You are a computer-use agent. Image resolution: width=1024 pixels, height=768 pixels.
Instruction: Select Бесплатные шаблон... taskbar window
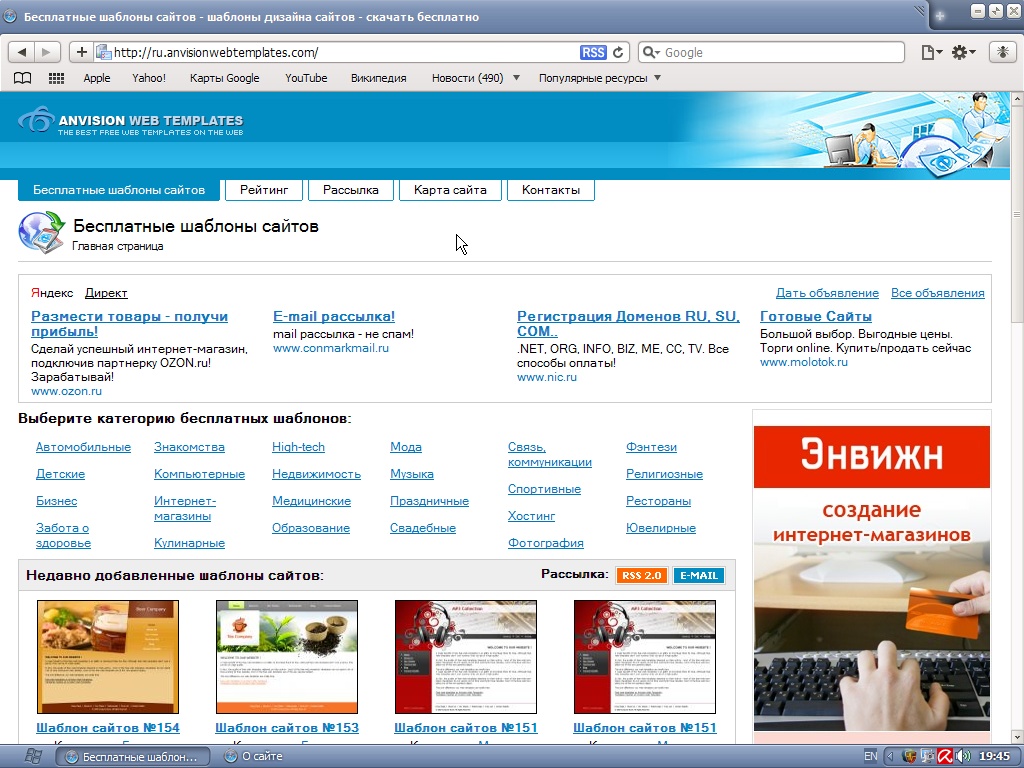pos(133,756)
